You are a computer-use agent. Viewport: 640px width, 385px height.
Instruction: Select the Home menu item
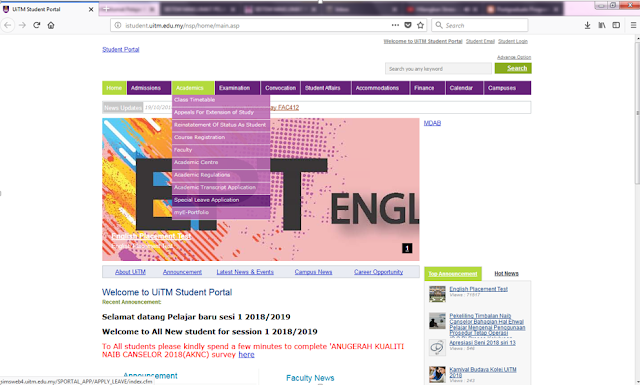coord(114,88)
